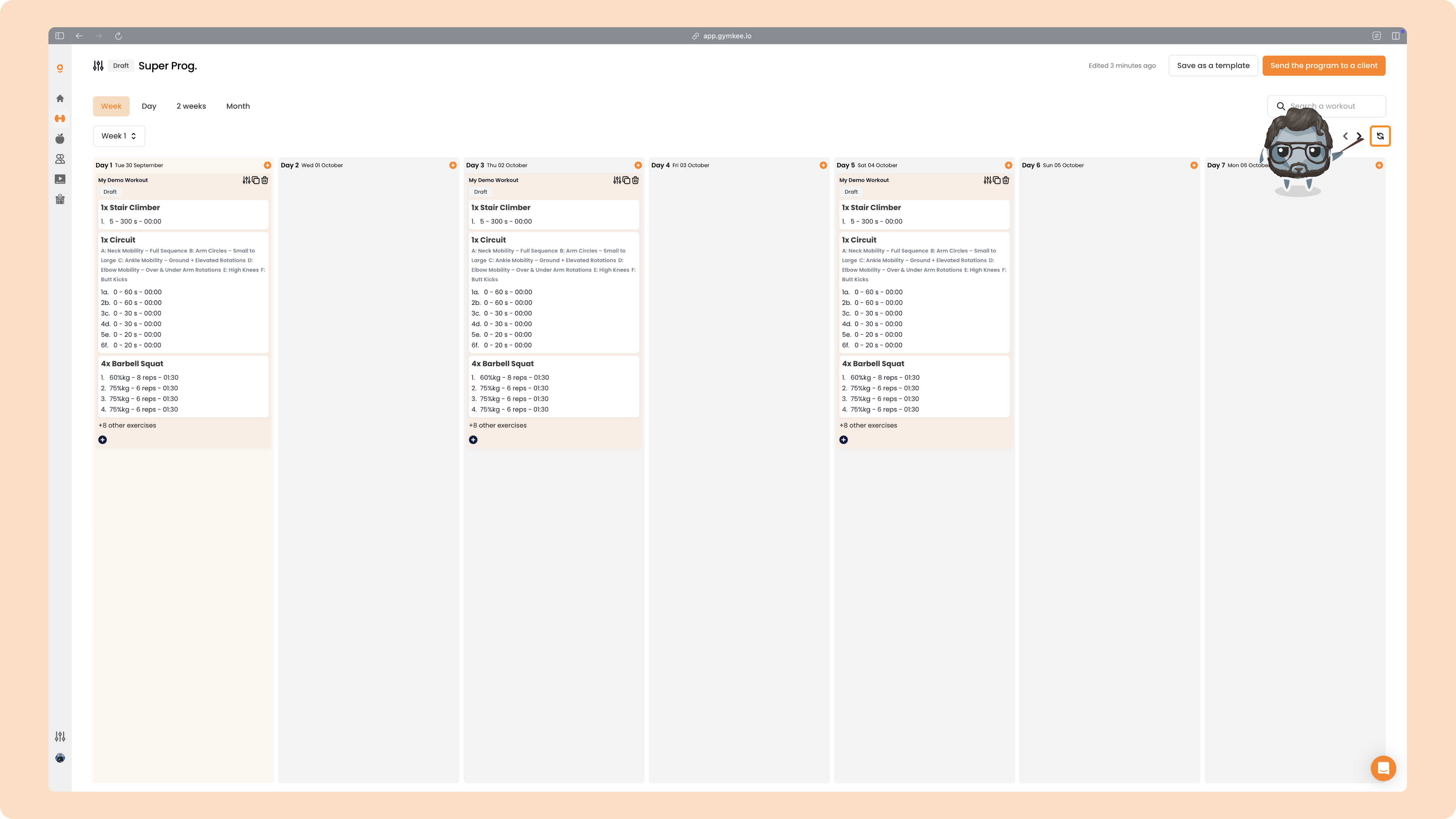Screen dimensions: 1456x819
Task: Open the support chat bubble
Action: 1383,768
